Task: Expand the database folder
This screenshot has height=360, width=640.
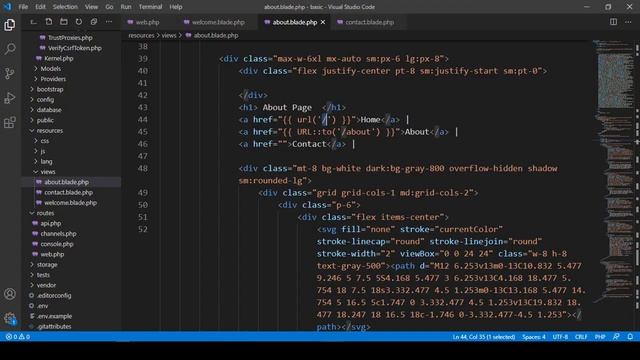Action: [x=49, y=110]
